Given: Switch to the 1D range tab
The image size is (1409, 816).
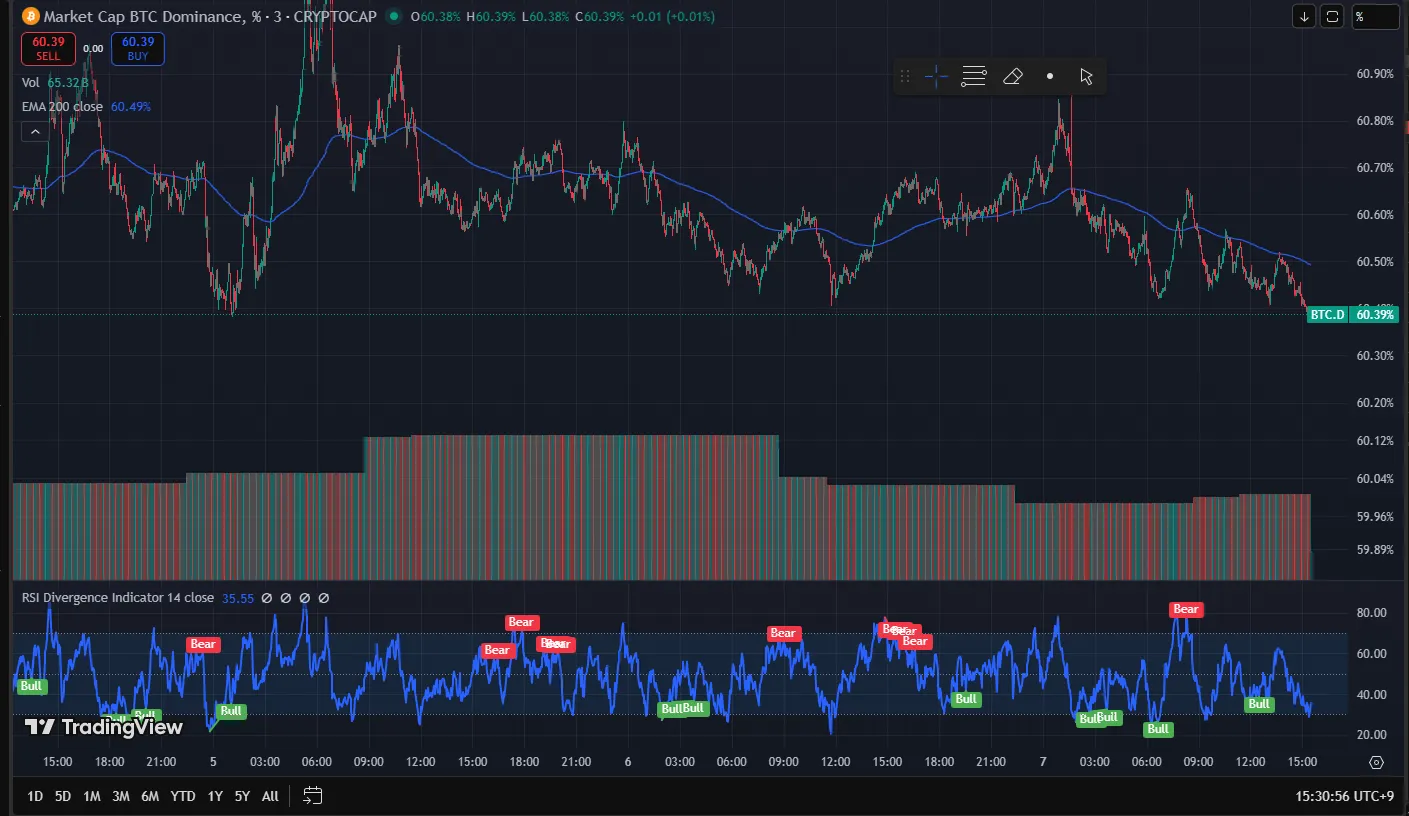Looking at the screenshot, I should pyautogui.click(x=34, y=795).
